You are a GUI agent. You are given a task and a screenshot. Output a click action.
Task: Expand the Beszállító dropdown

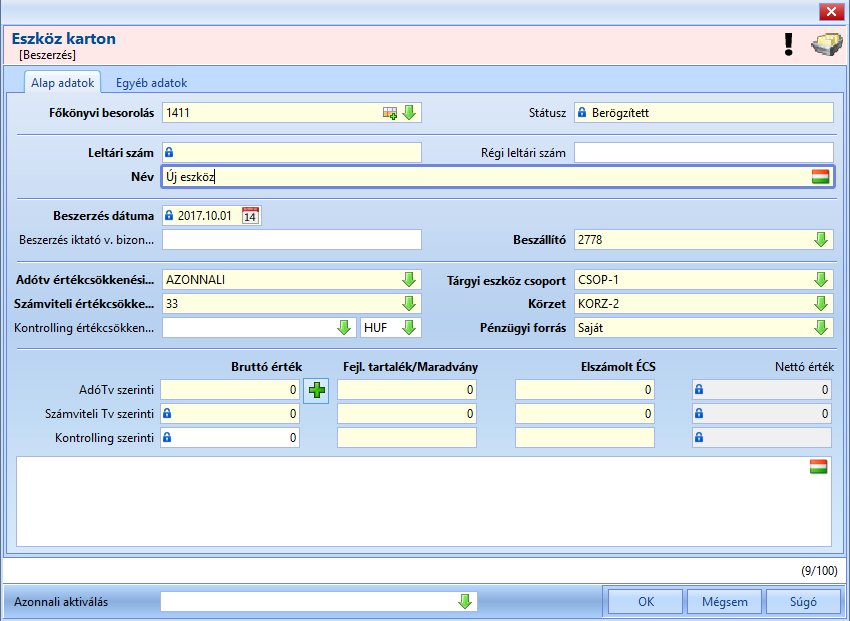click(x=821, y=240)
